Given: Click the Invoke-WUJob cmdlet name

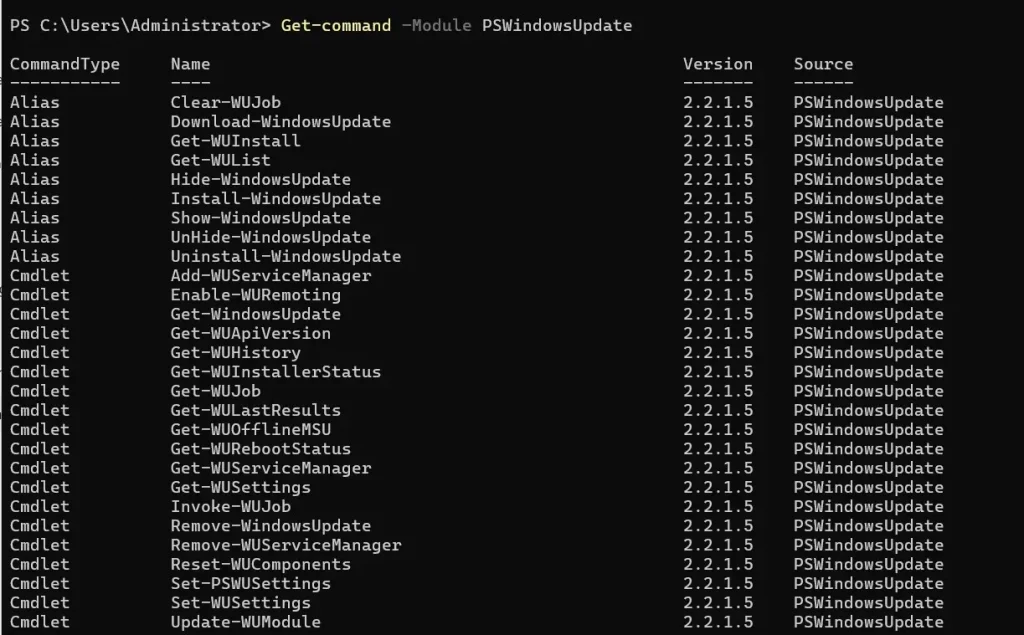Looking at the screenshot, I should 230,506.
